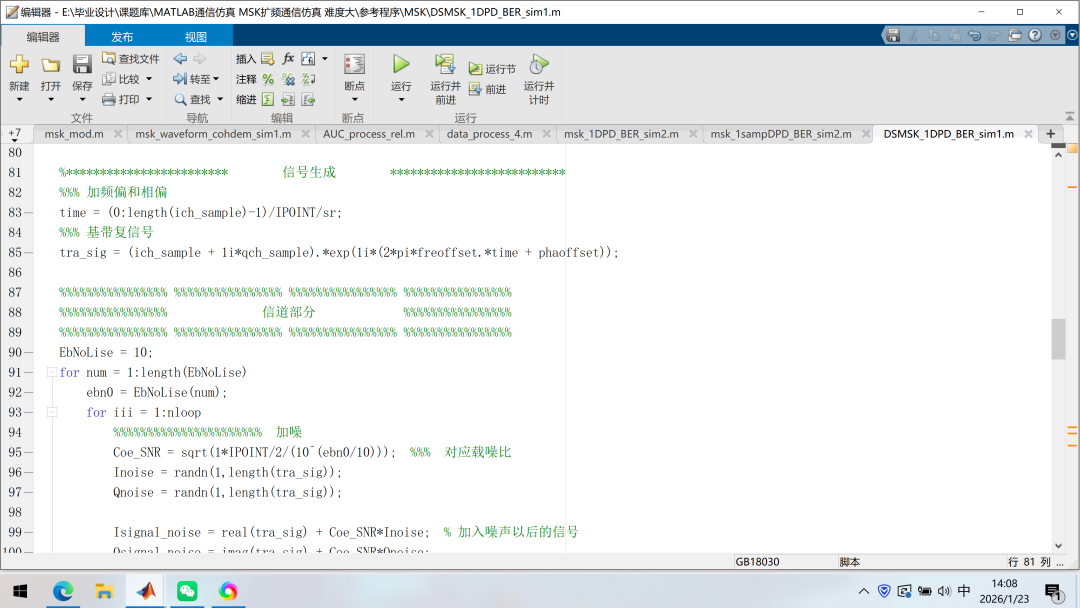Click Run and Time (运行并计时)
Image resolution: width=1080 pixels, height=608 pixels.
[539, 79]
